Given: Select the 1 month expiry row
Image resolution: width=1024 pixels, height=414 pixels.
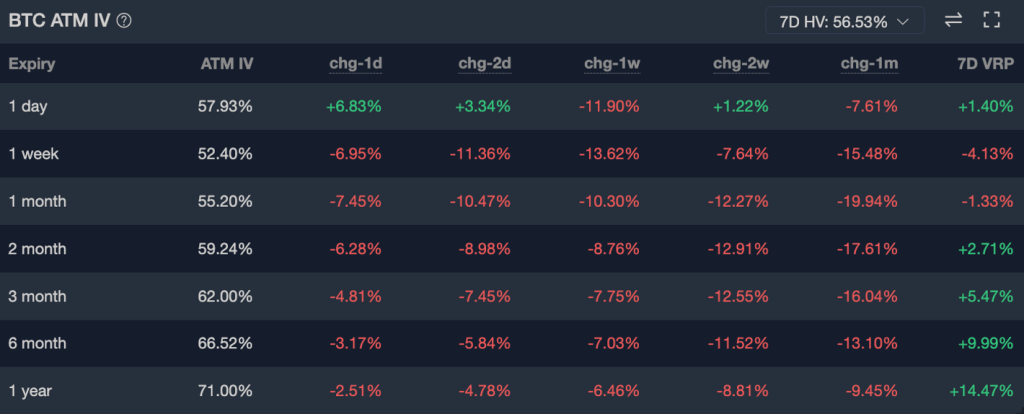Looking at the screenshot, I should [38, 201].
